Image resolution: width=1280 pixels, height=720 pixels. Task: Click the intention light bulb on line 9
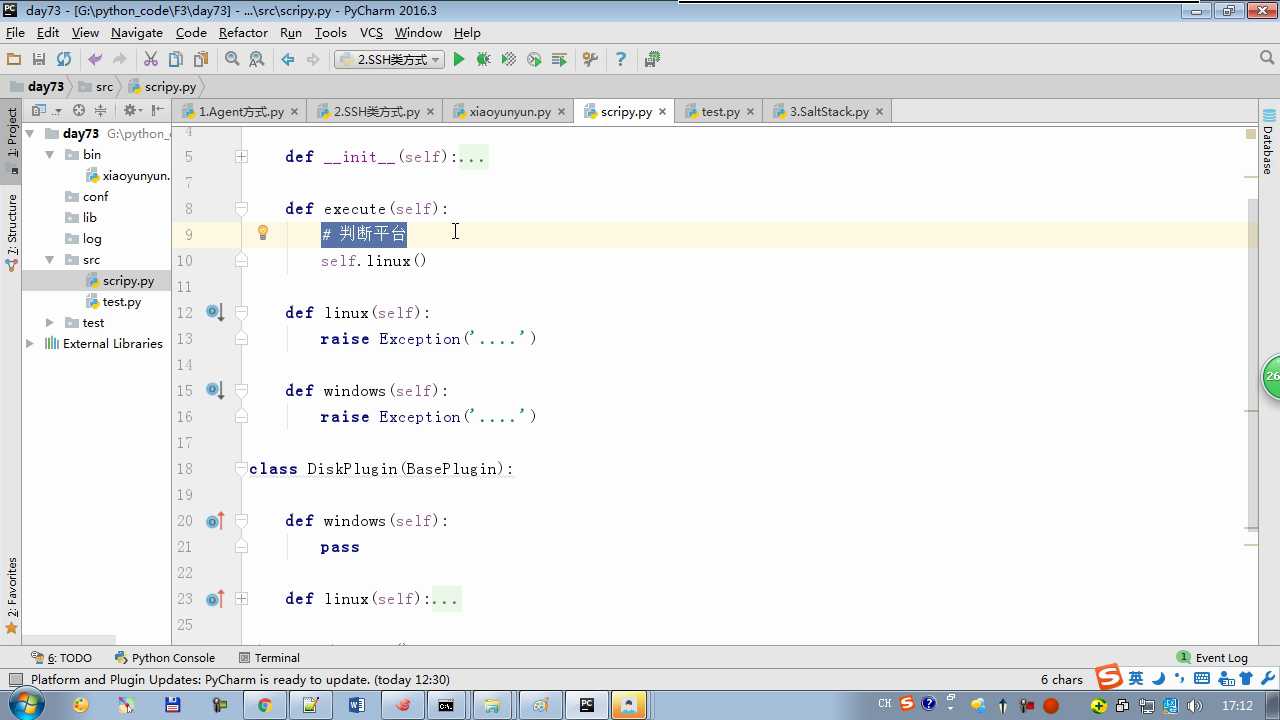point(263,233)
